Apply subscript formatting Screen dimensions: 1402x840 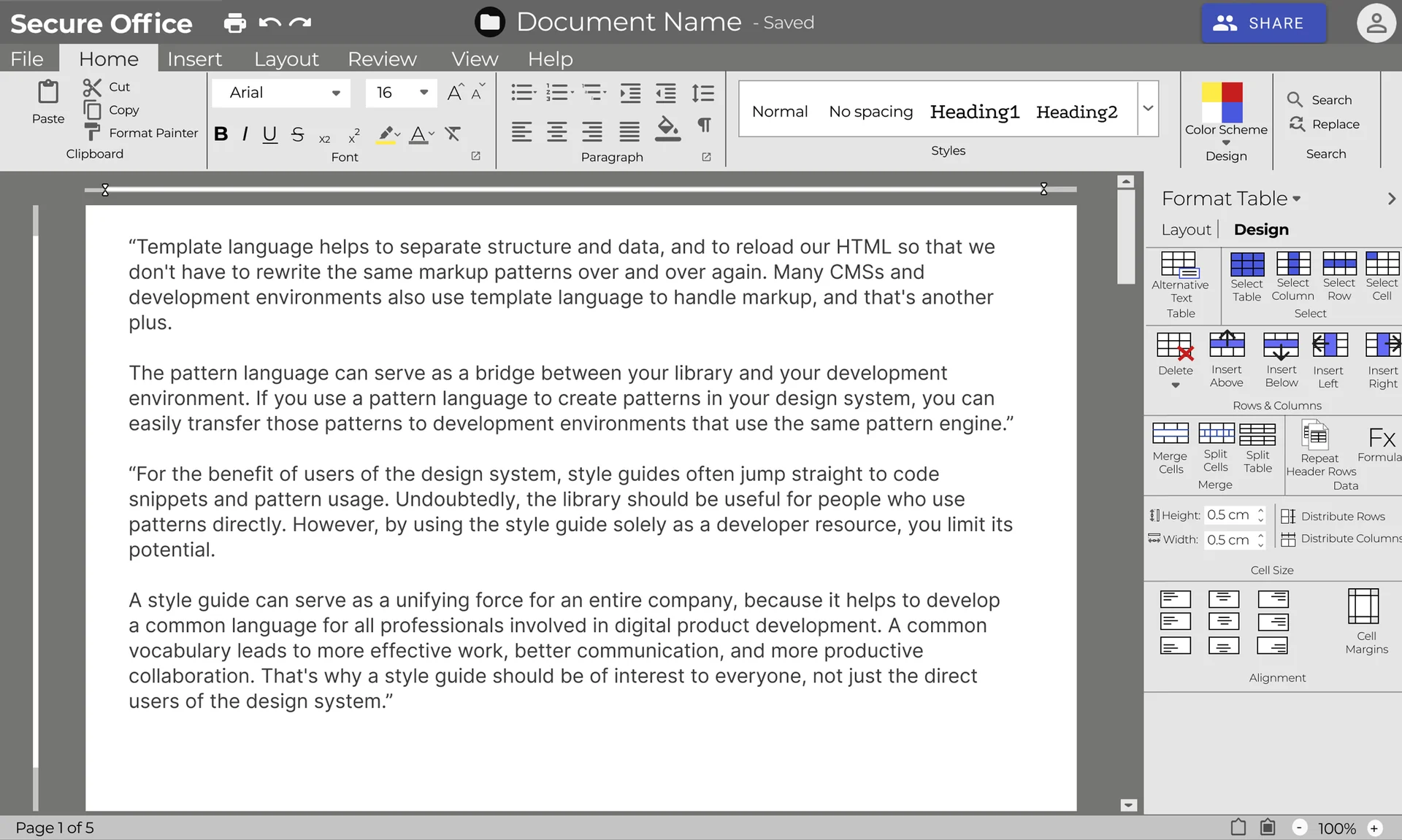coord(325,138)
